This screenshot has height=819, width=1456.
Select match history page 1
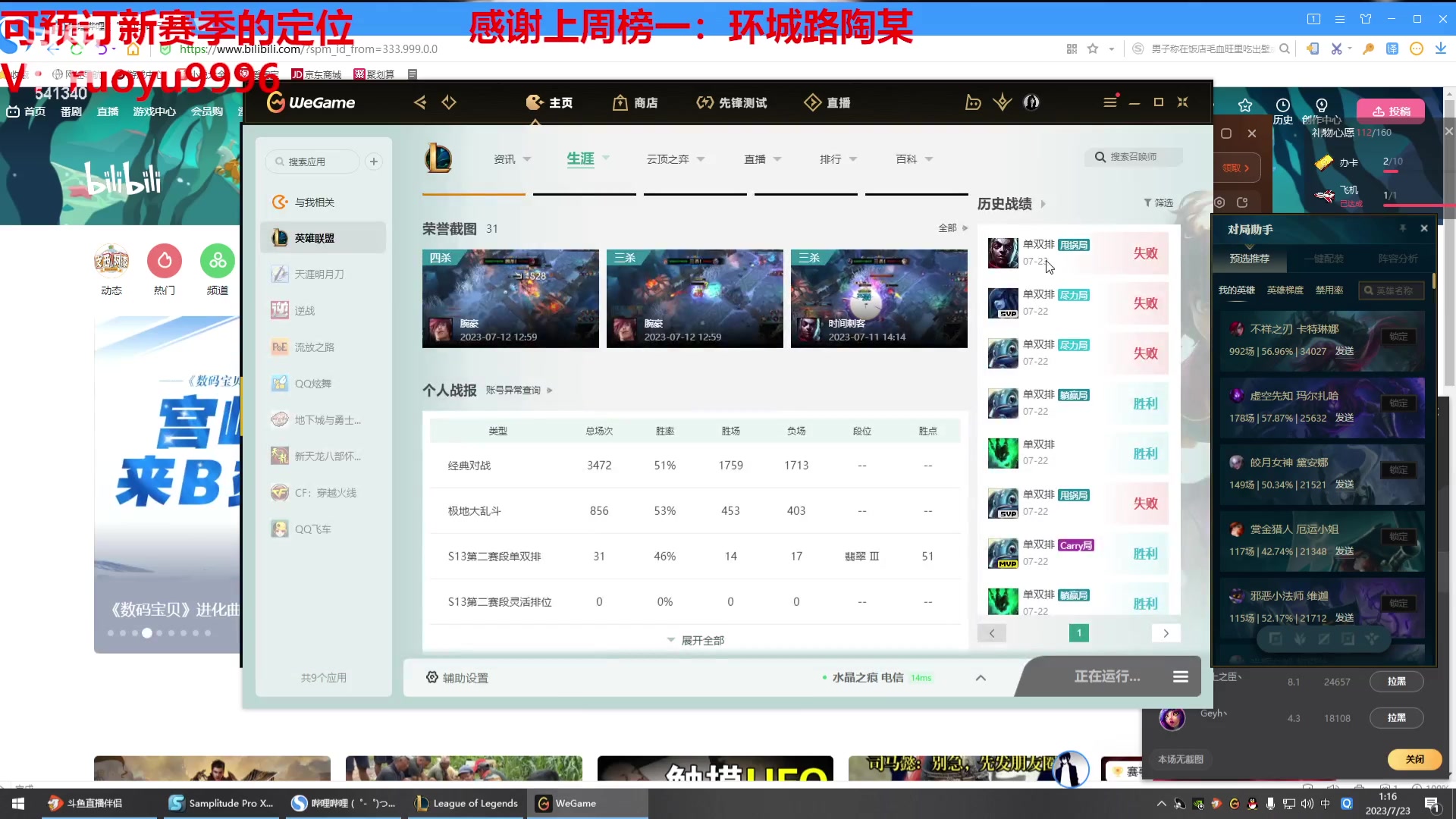(x=1079, y=633)
